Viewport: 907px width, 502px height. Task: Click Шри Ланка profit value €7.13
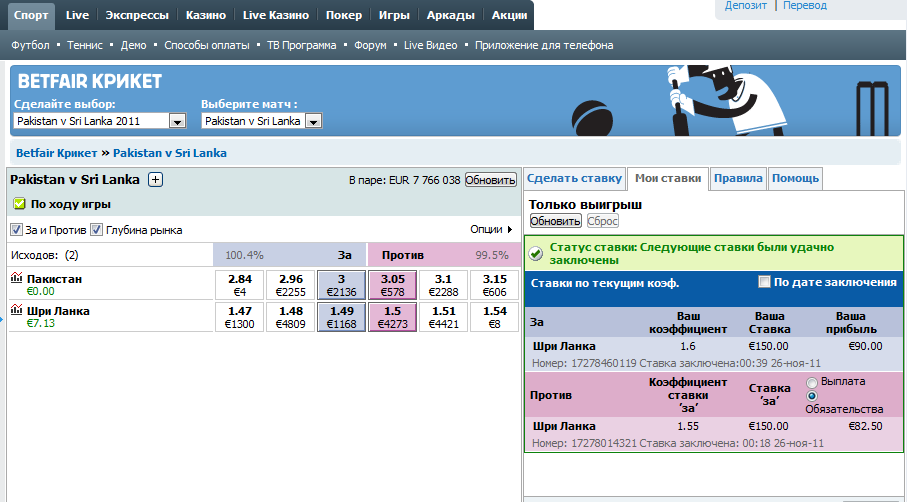(40, 323)
